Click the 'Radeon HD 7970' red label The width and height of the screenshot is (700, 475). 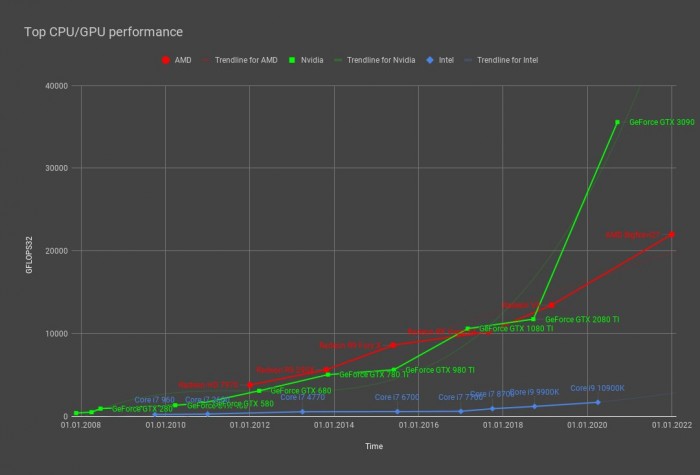click(208, 385)
